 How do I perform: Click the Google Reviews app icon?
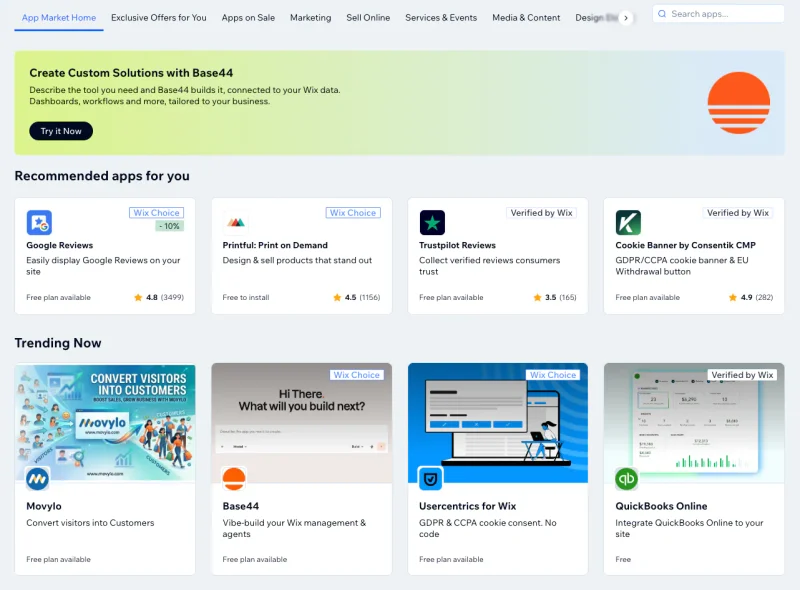[x=39, y=223]
